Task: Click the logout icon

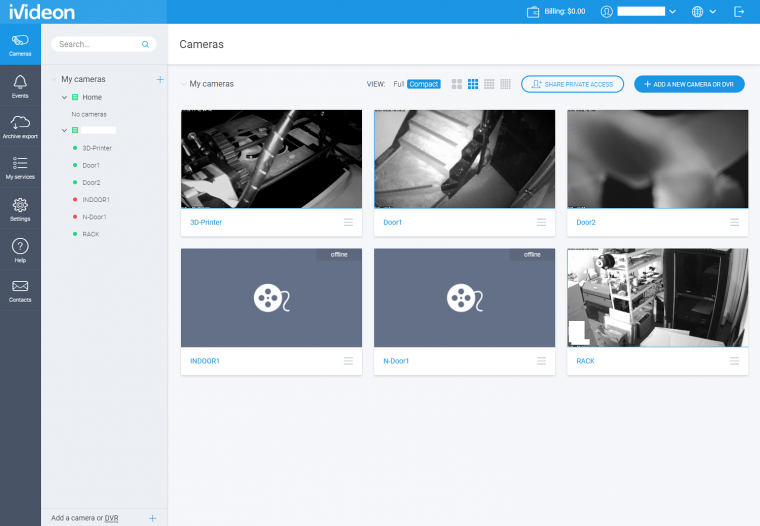Action: (x=739, y=12)
